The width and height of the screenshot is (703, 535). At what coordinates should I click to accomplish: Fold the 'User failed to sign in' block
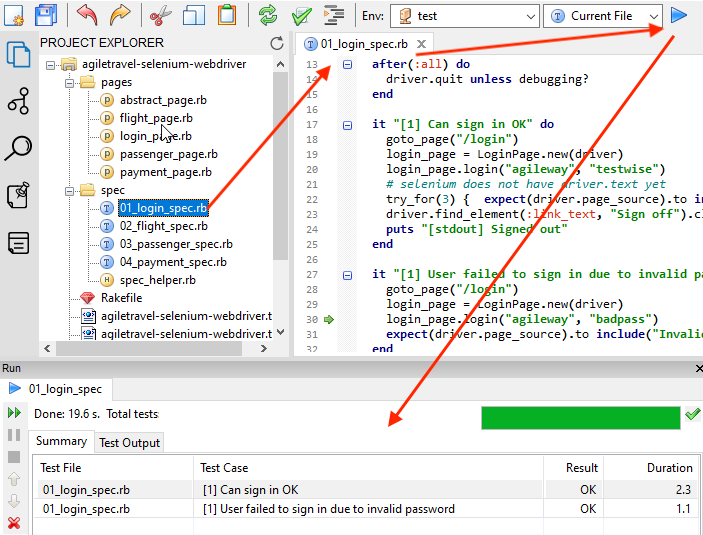(347, 275)
